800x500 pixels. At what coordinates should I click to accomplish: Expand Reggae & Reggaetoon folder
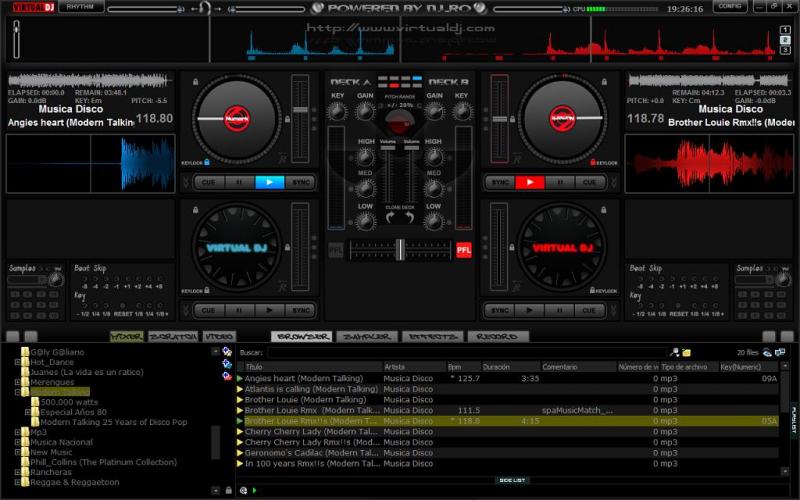17,482
